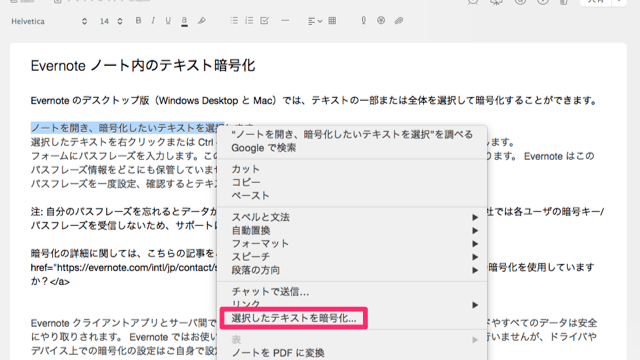Expand the arrow beside フォーマット
The image size is (640, 360).
click(x=475, y=244)
